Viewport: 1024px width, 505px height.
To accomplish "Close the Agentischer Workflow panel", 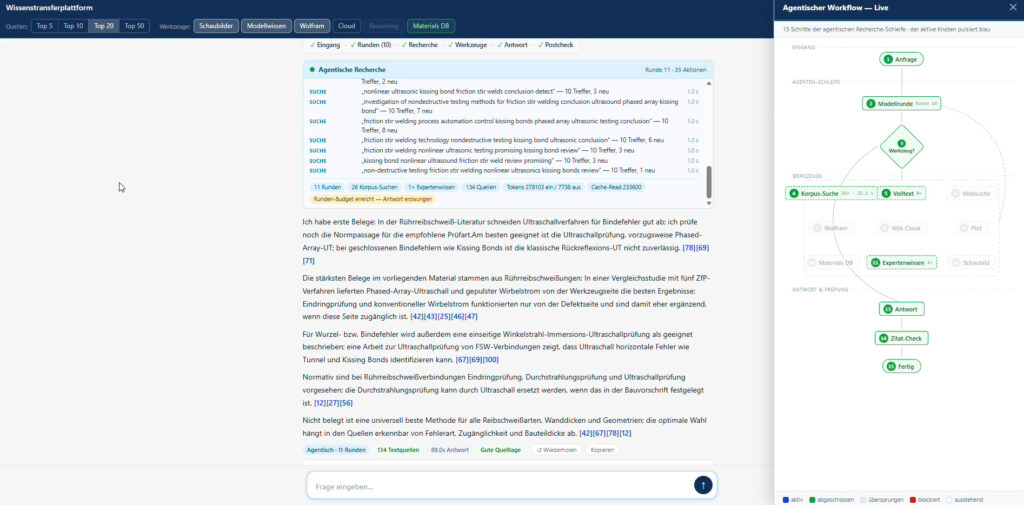I will coord(1012,8).
